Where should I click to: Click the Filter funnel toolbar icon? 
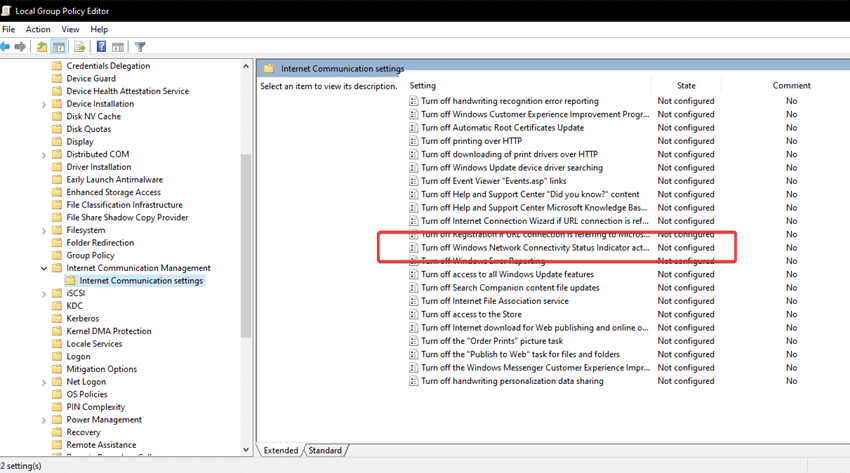coord(140,47)
